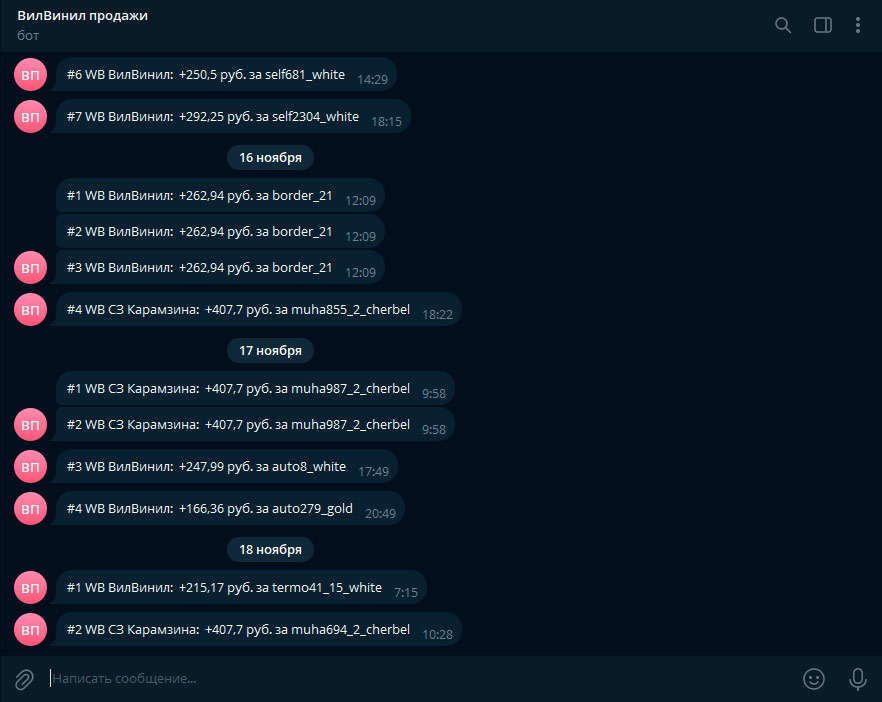Screen dimensions: 882x702
Task: Click avatar next to muha855_2_cherbel message
Action: (30, 310)
